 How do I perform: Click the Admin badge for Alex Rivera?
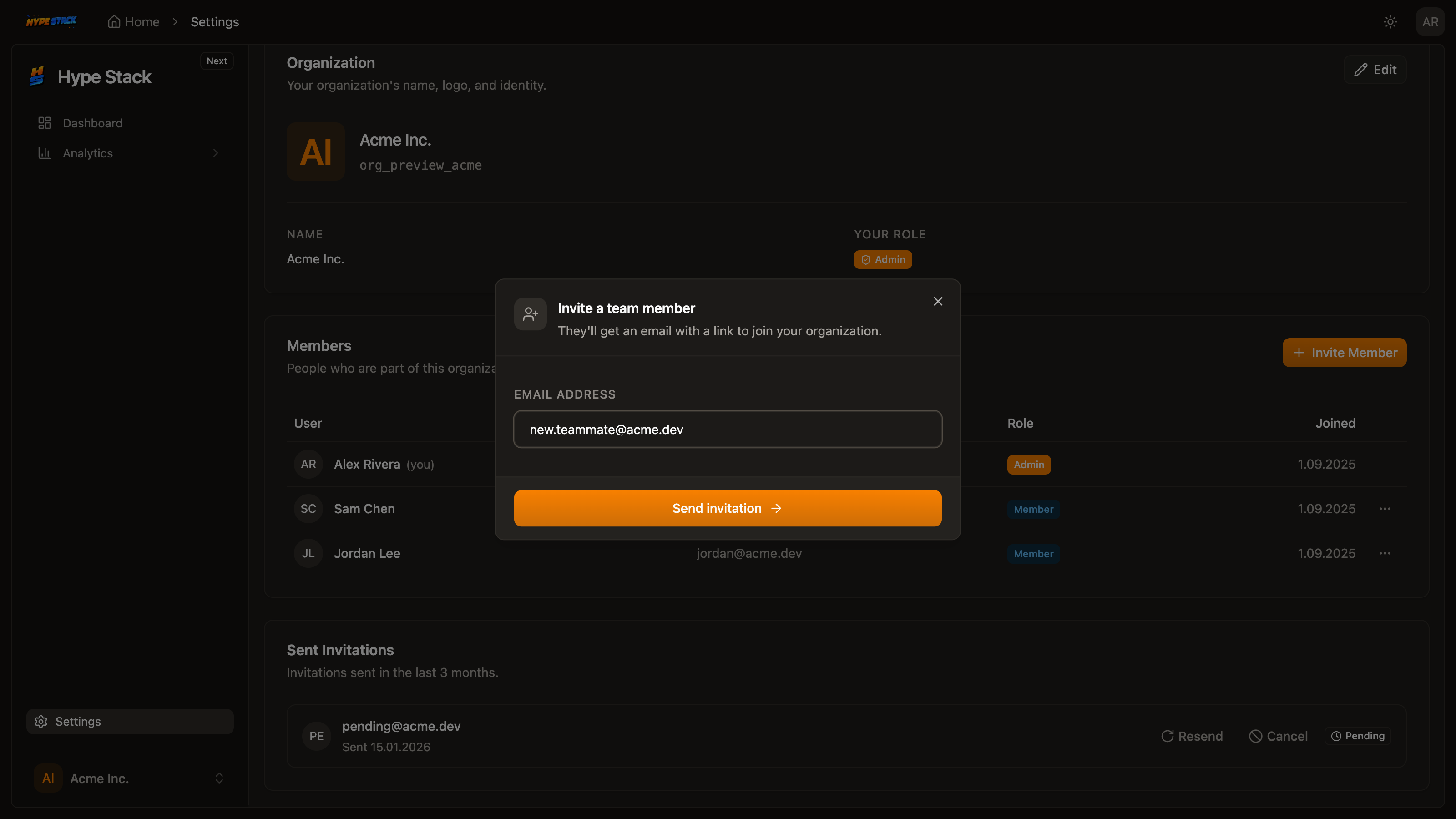click(x=1029, y=464)
